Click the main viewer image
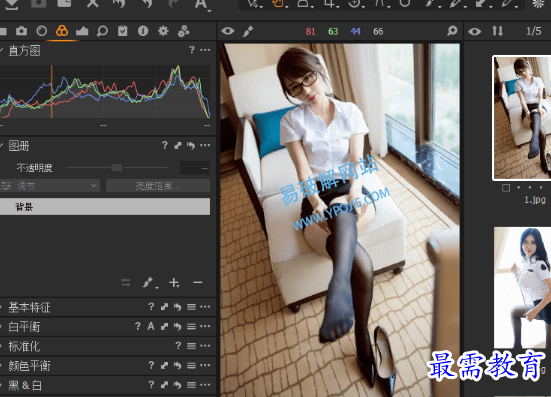 pos(340,220)
